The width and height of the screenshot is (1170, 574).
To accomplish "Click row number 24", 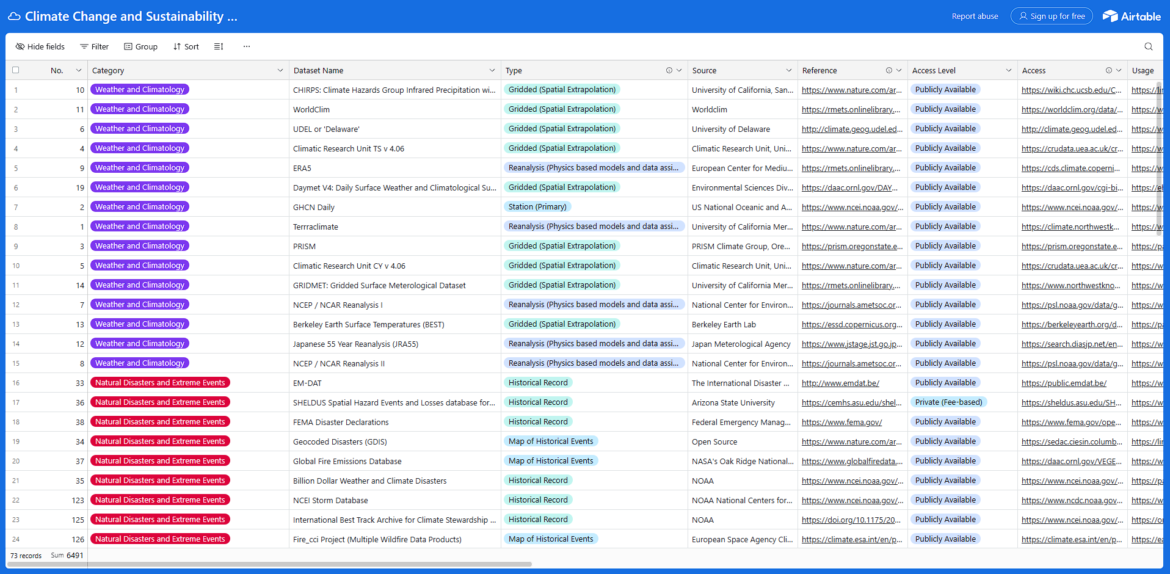I will 16,539.
